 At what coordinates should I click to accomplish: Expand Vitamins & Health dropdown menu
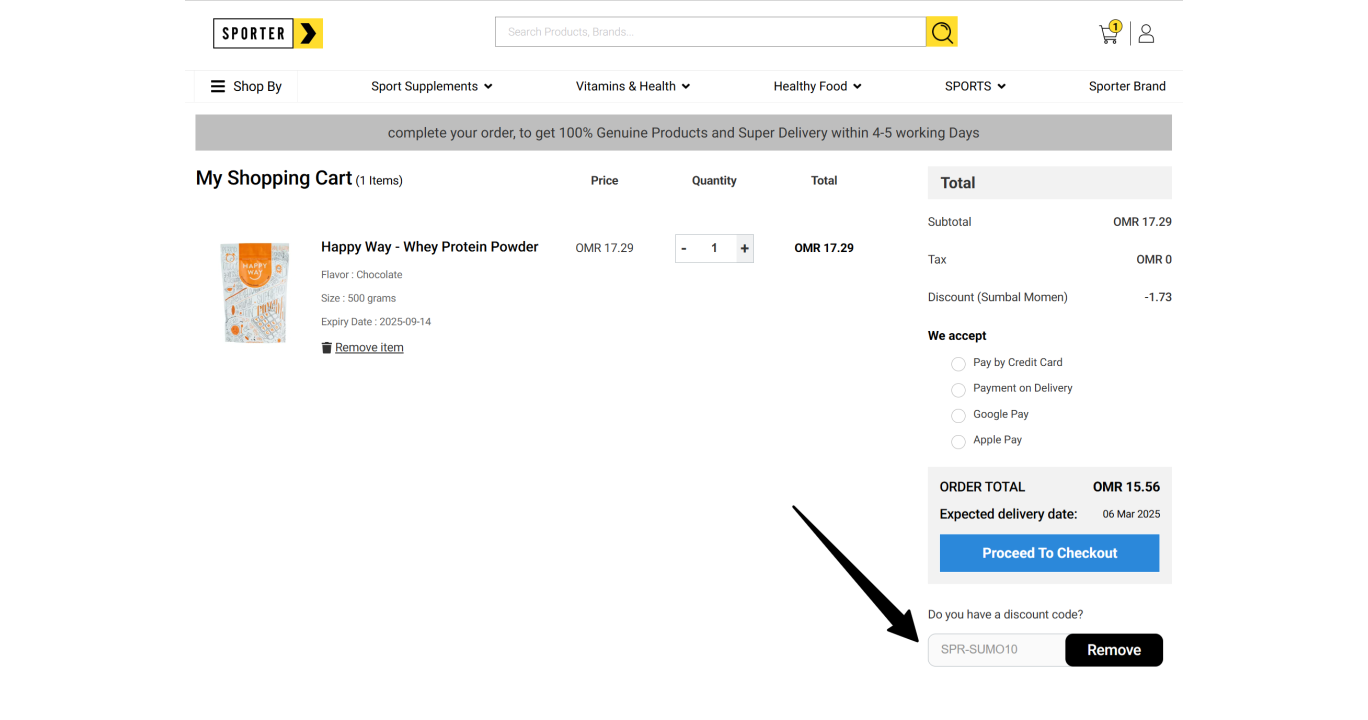tap(633, 86)
